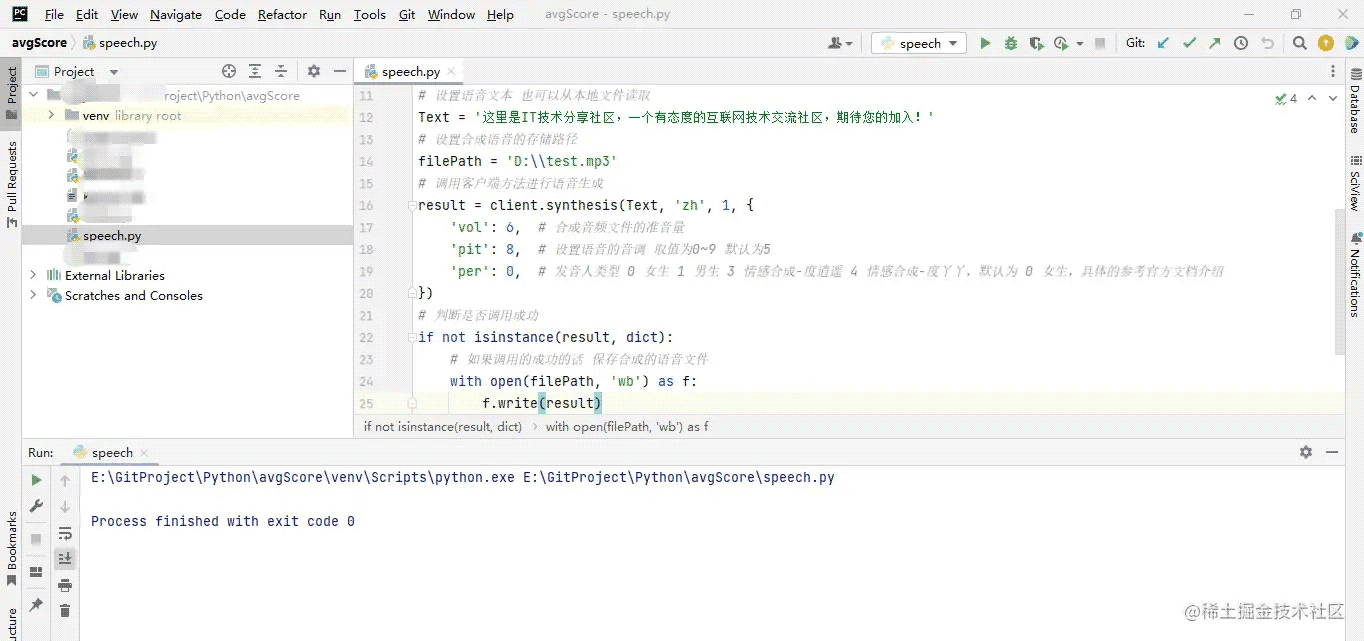Click the profiler run icon in toolbar

(1060, 43)
